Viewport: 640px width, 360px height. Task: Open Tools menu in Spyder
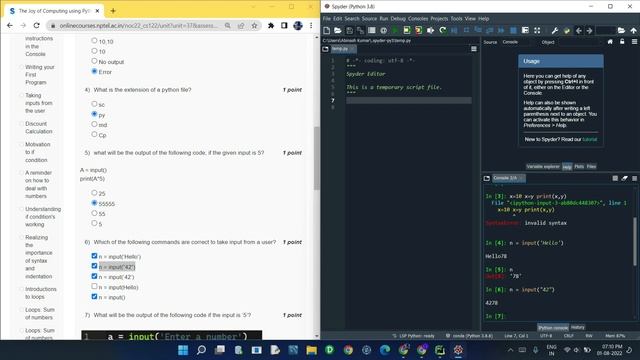click(x=456, y=19)
